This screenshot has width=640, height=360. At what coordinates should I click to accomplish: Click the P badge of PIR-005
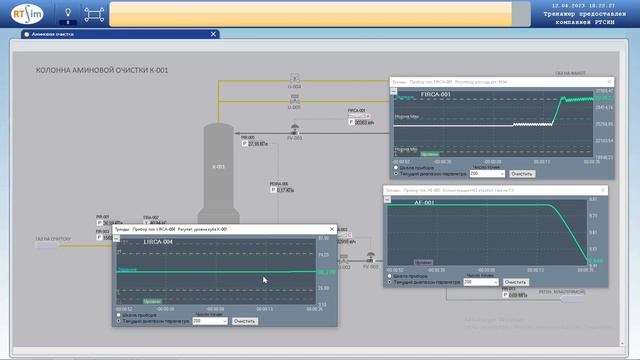pyautogui.click(x=244, y=144)
